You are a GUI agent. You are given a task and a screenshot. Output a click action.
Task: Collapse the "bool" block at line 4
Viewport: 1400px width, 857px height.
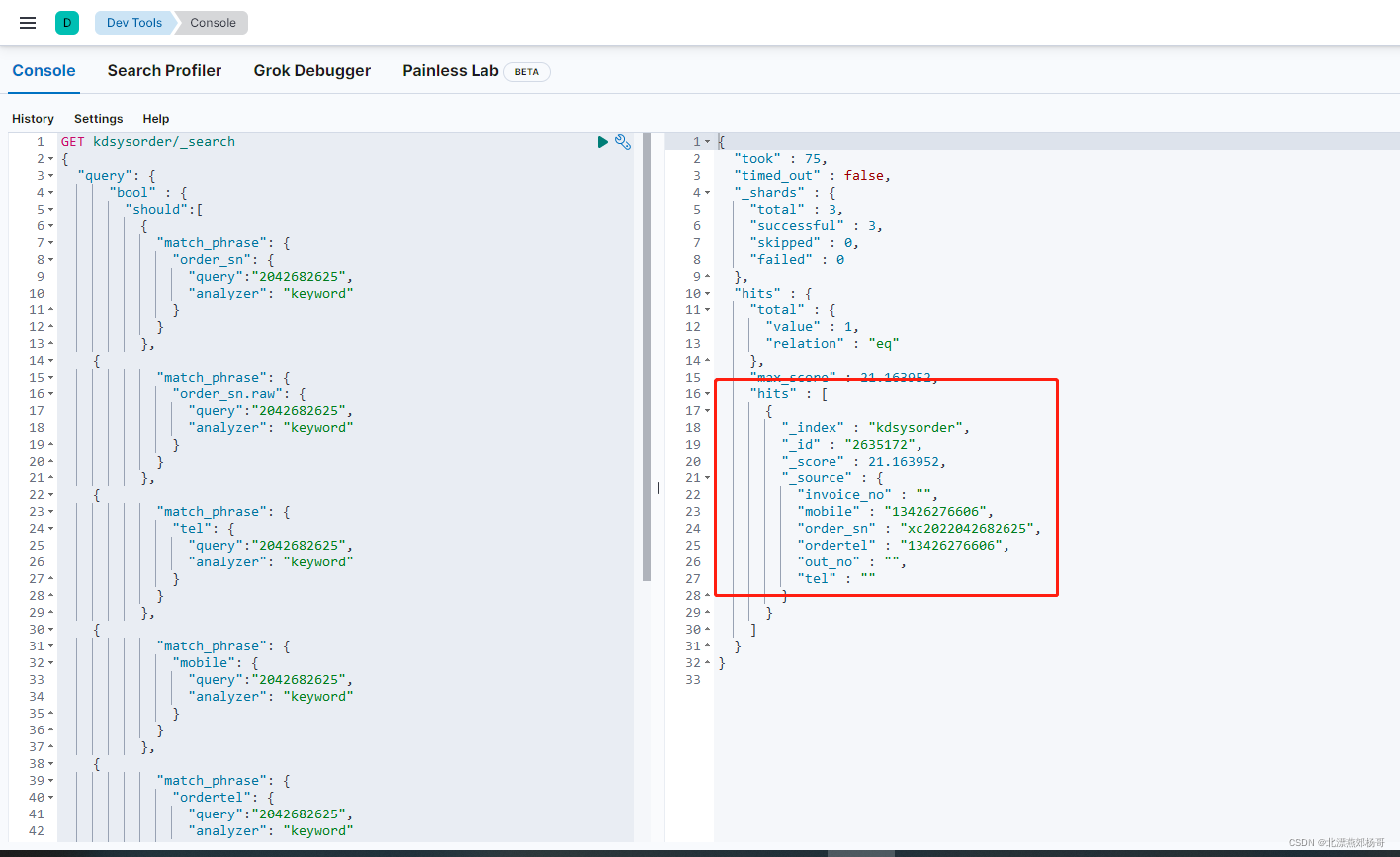[x=49, y=193]
